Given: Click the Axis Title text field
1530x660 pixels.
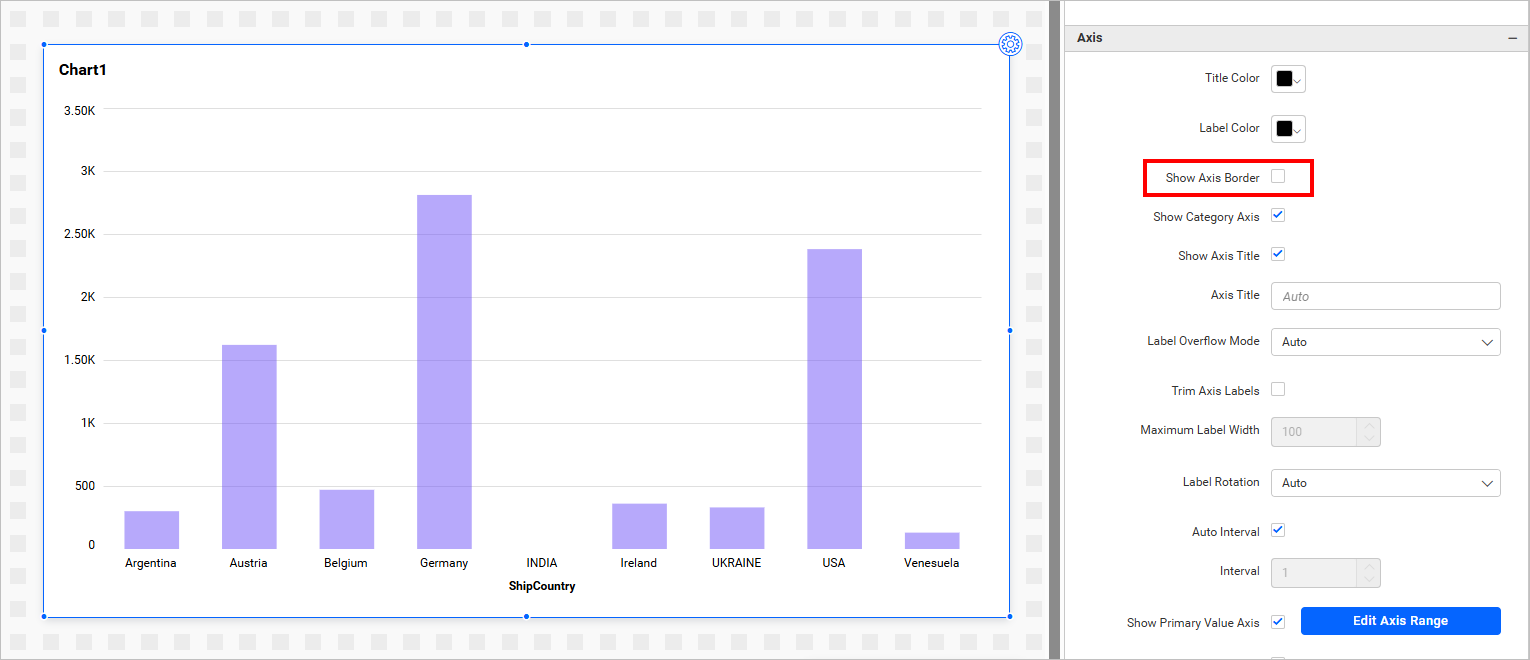Looking at the screenshot, I should click(1385, 296).
